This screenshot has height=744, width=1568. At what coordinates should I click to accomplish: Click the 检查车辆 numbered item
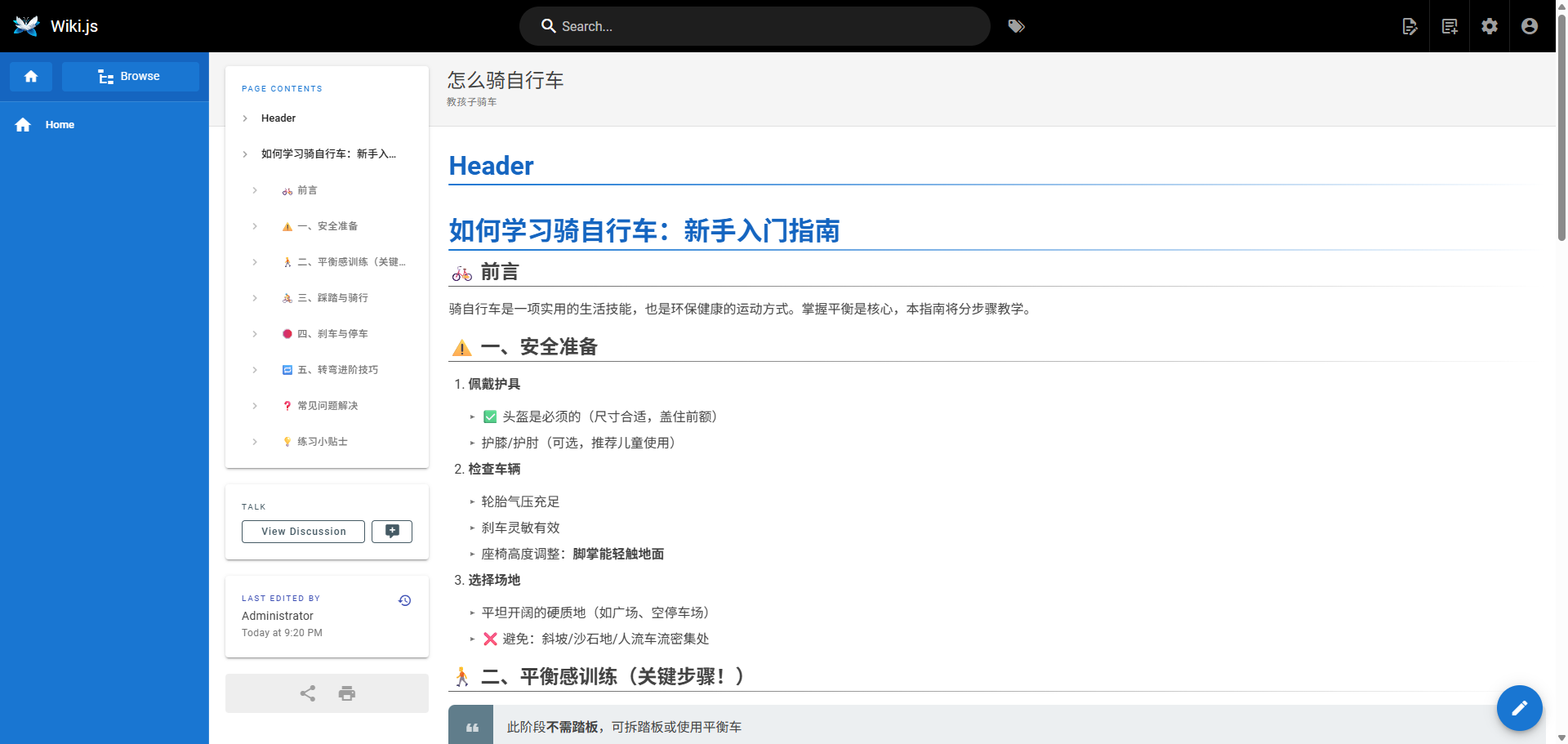pyautogui.click(x=494, y=470)
